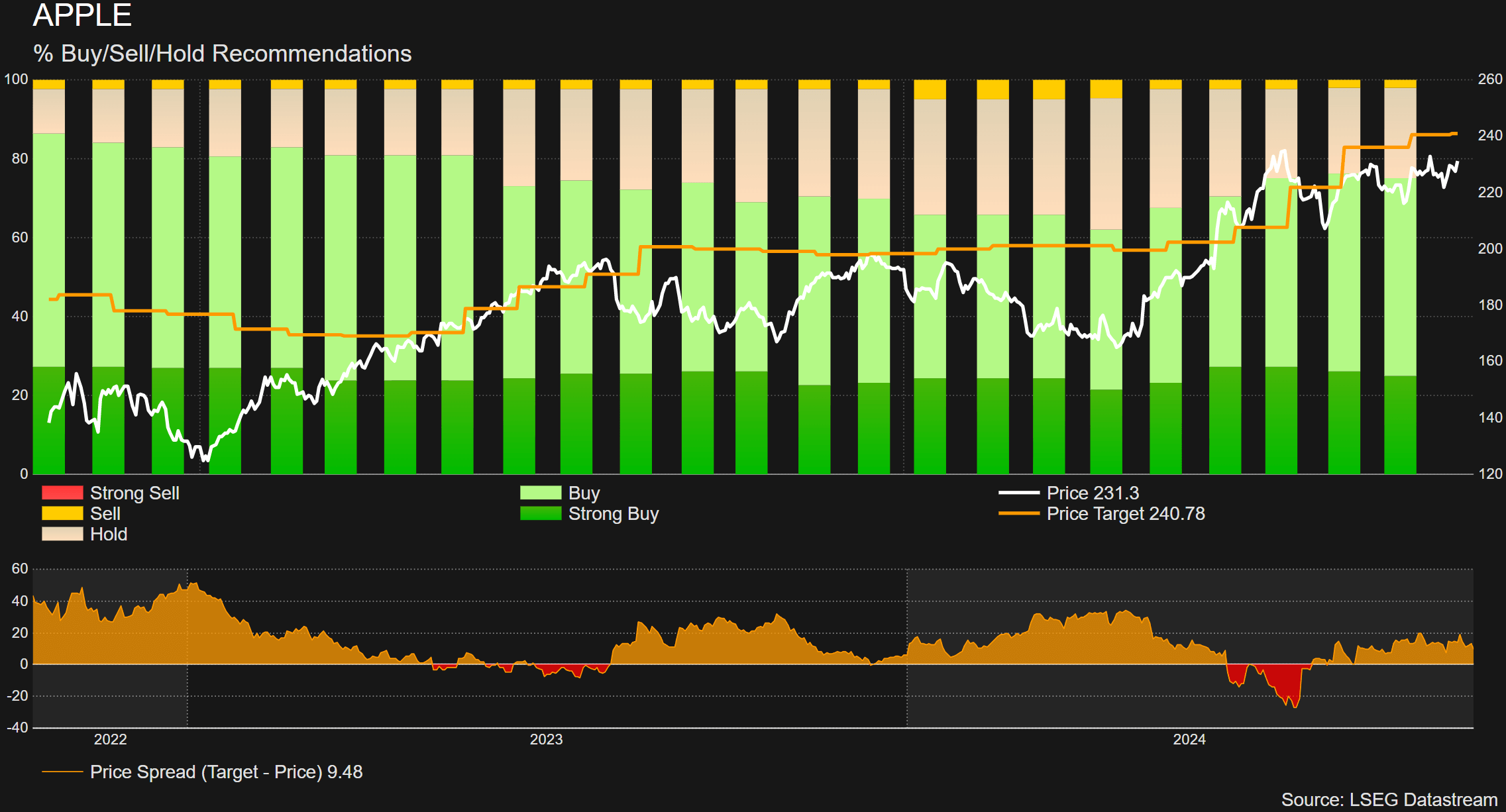This screenshot has height=812, width=1506.
Task: Click the dark green Strong Buy swatch
Action: click(x=541, y=513)
